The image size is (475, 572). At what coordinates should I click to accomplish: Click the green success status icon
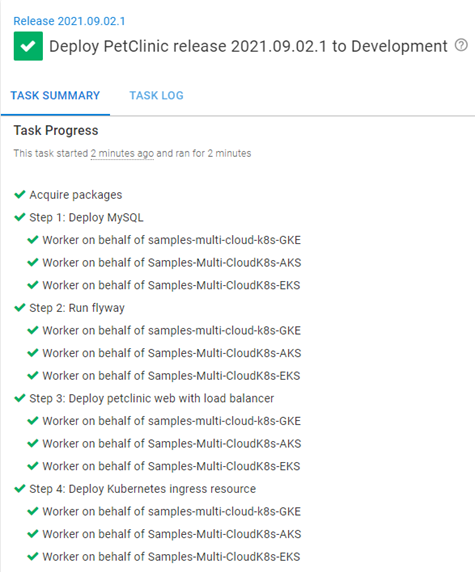[x=28, y=46]
